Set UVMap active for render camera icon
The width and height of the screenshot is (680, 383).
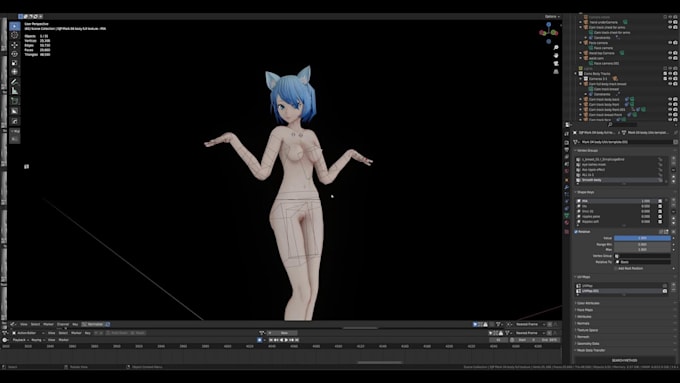665,285
